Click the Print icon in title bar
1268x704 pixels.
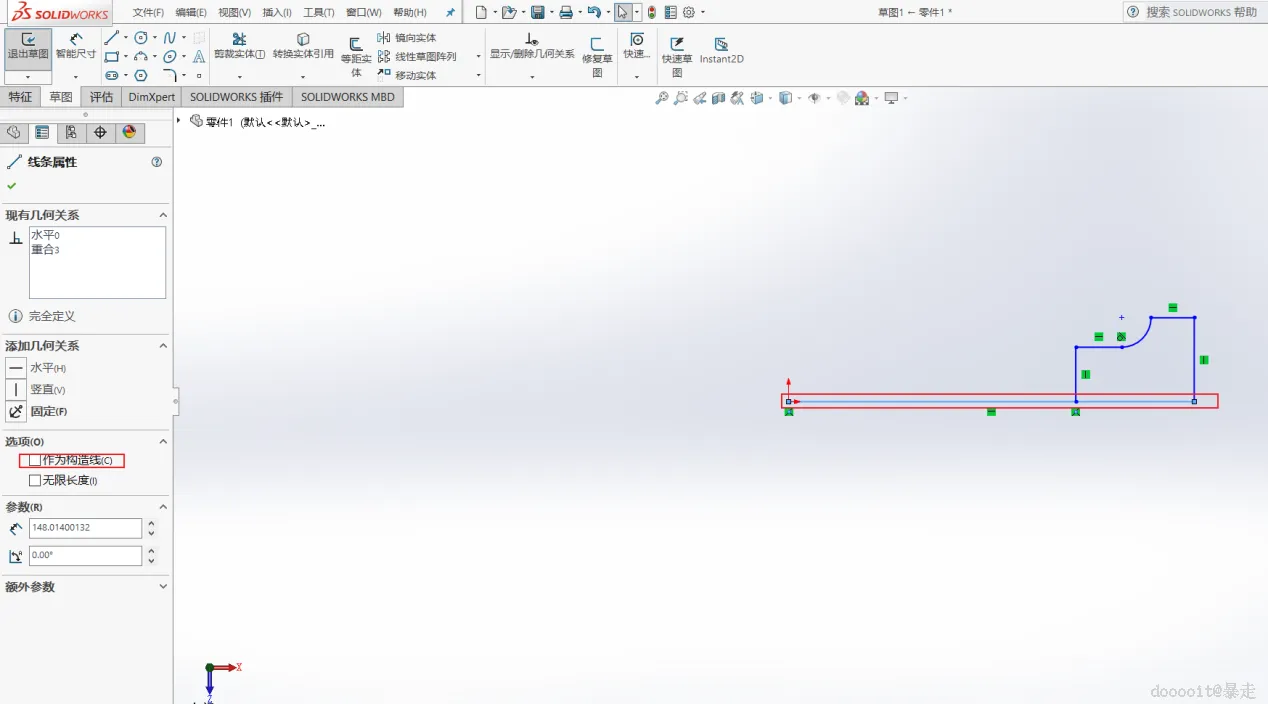(x=566, y=12)
